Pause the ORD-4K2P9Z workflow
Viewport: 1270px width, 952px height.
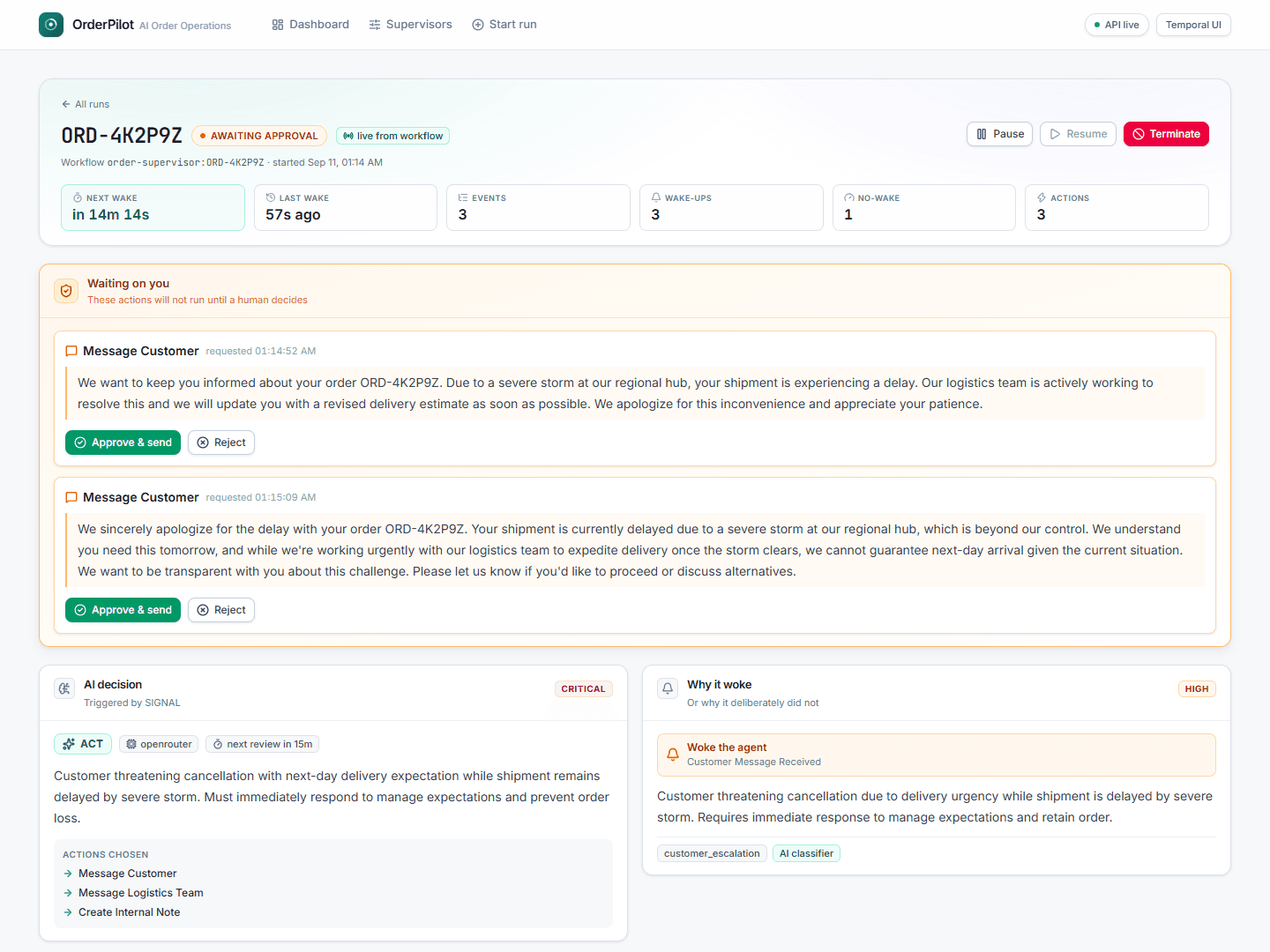pos(1000,134)
